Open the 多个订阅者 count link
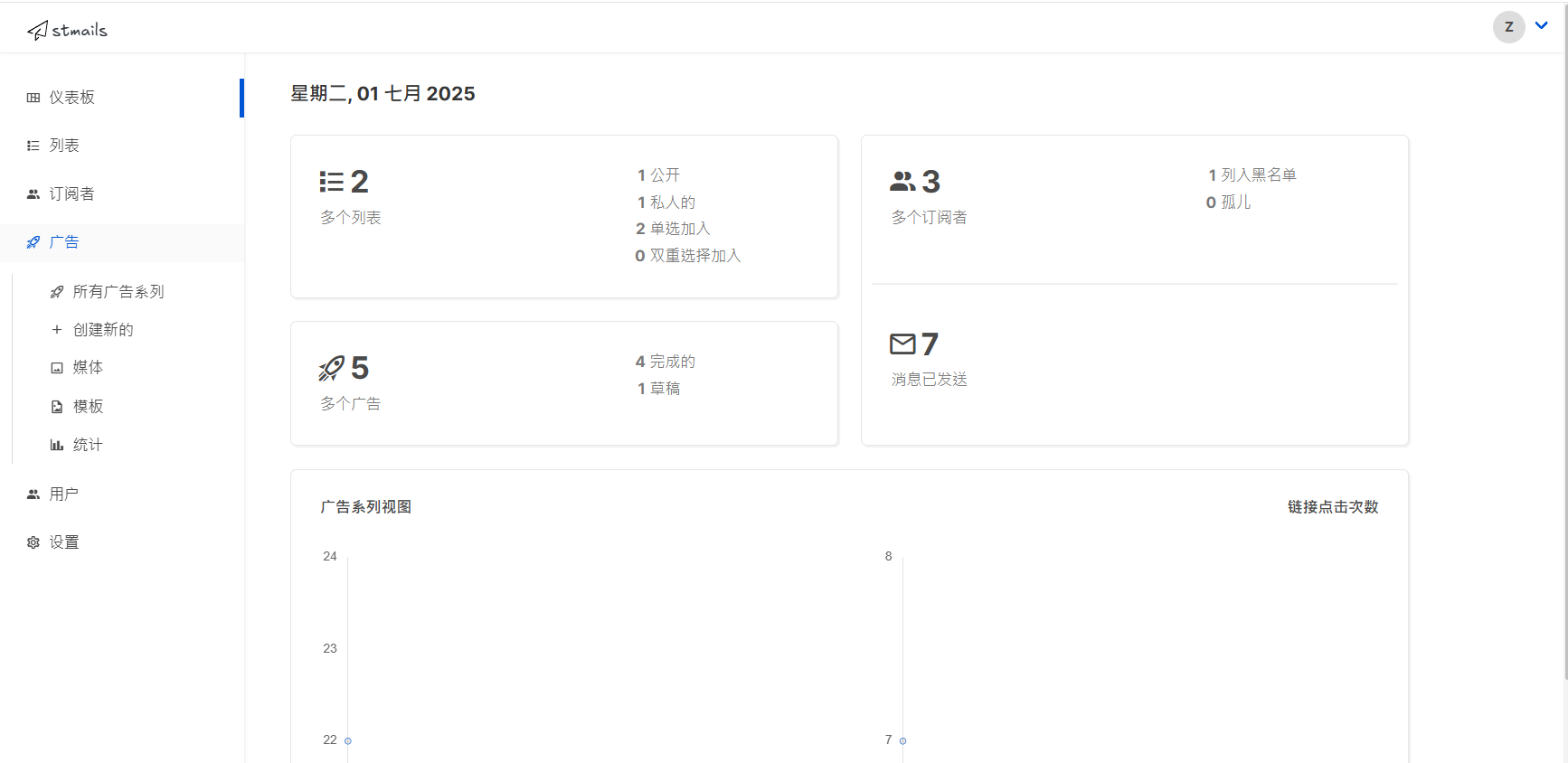 point(929,217)
